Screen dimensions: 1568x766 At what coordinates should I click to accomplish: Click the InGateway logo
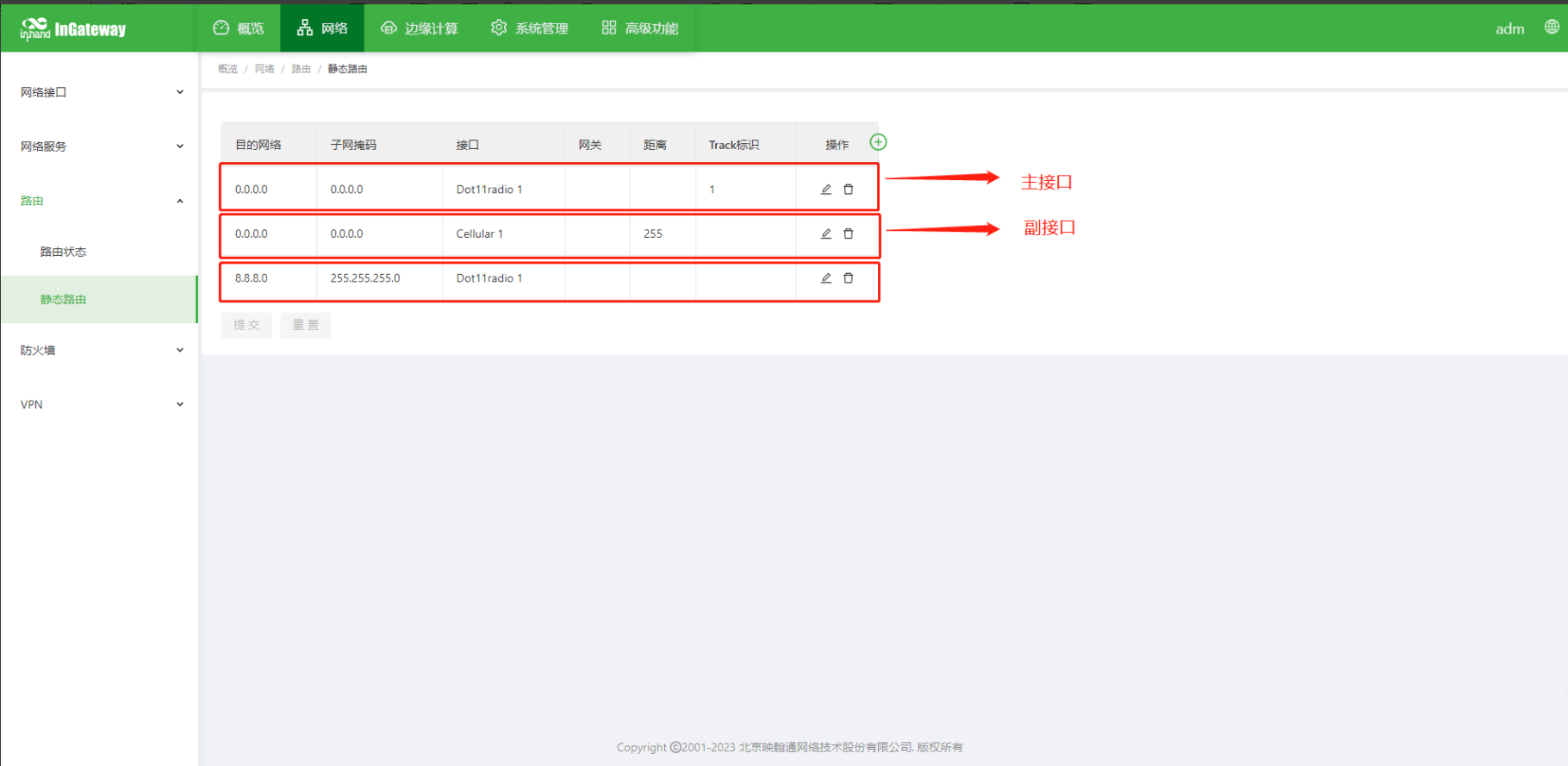coord(74,29)
